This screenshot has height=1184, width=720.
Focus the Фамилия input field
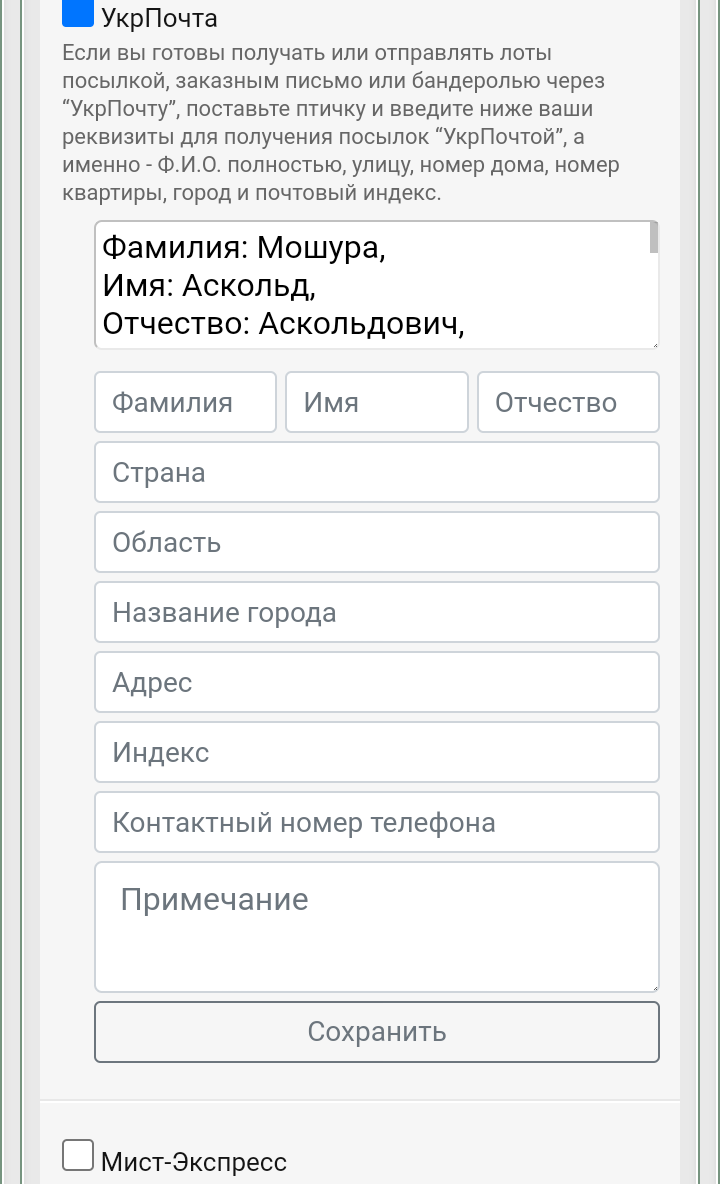pos(186,402)
